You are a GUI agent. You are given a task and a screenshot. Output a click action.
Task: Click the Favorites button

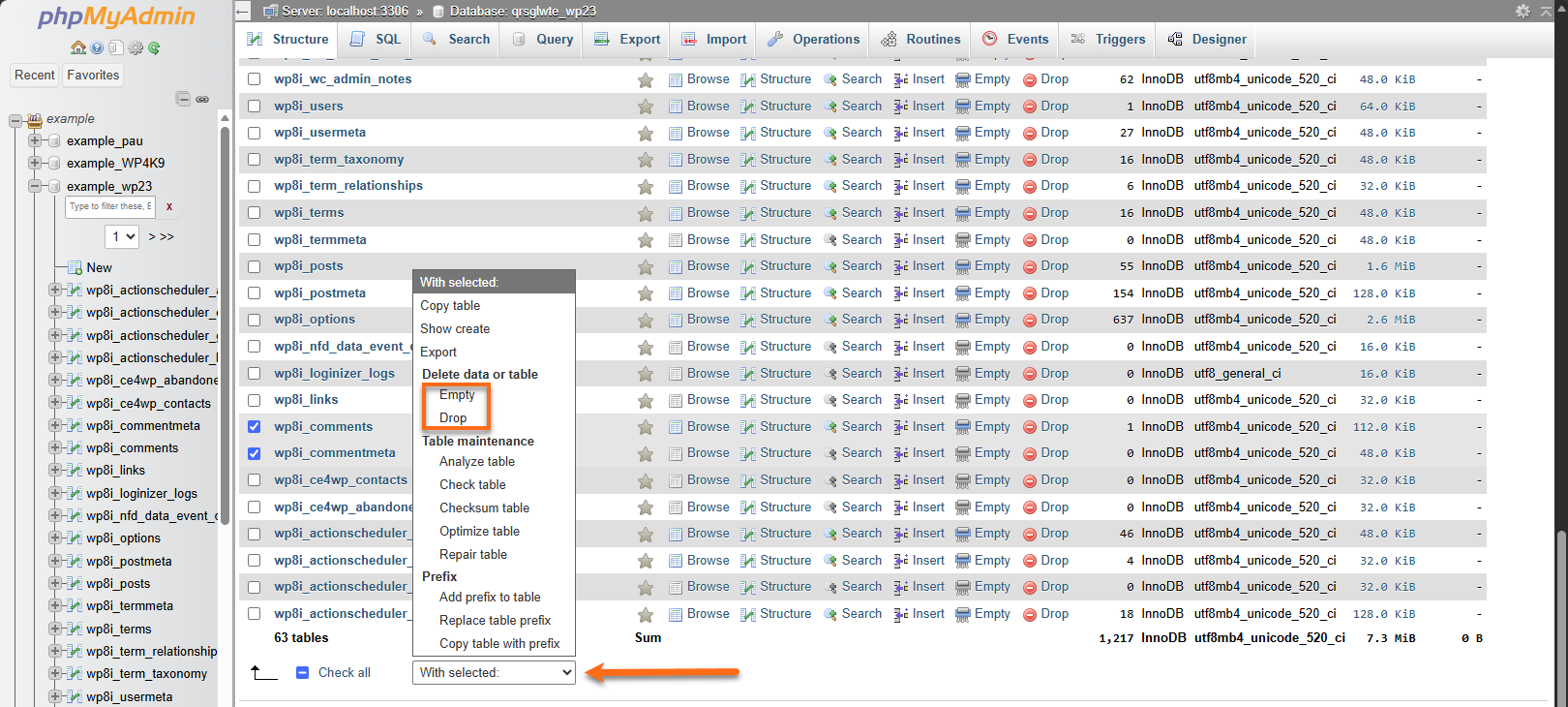click(x=93, y=76)
